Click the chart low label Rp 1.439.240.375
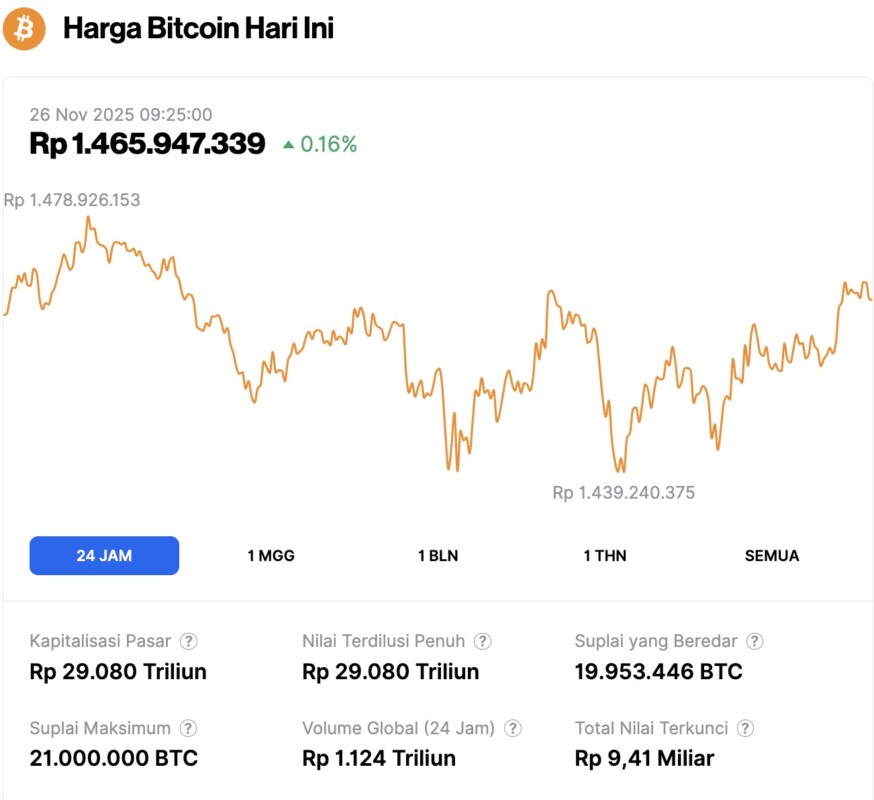Image resolution: width=874 pixels, height=800 pixels. (x=623, y=492)
